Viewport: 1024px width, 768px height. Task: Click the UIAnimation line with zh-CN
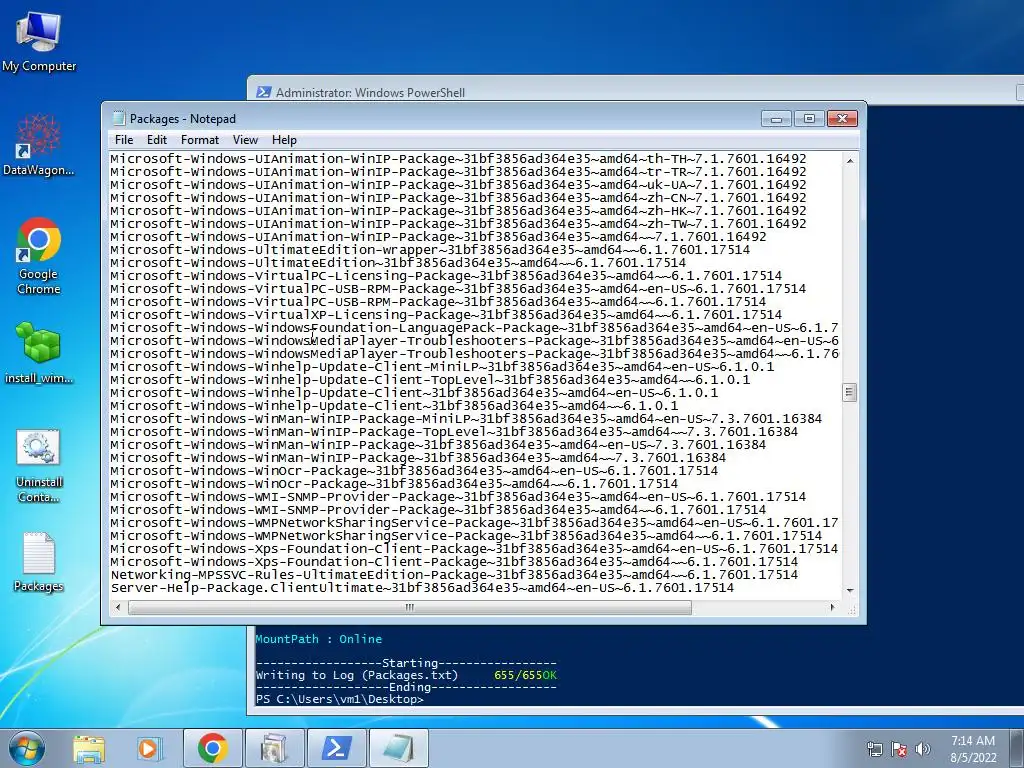click(458, 198)
